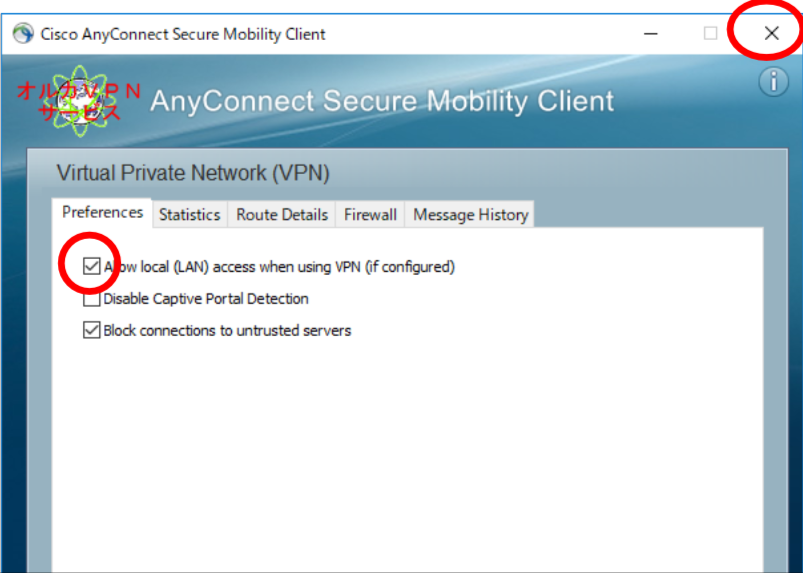Click the AnyConnect Secure Mobility Client banner title
Screen dimensions: 803x573
(x=382, y=101)
